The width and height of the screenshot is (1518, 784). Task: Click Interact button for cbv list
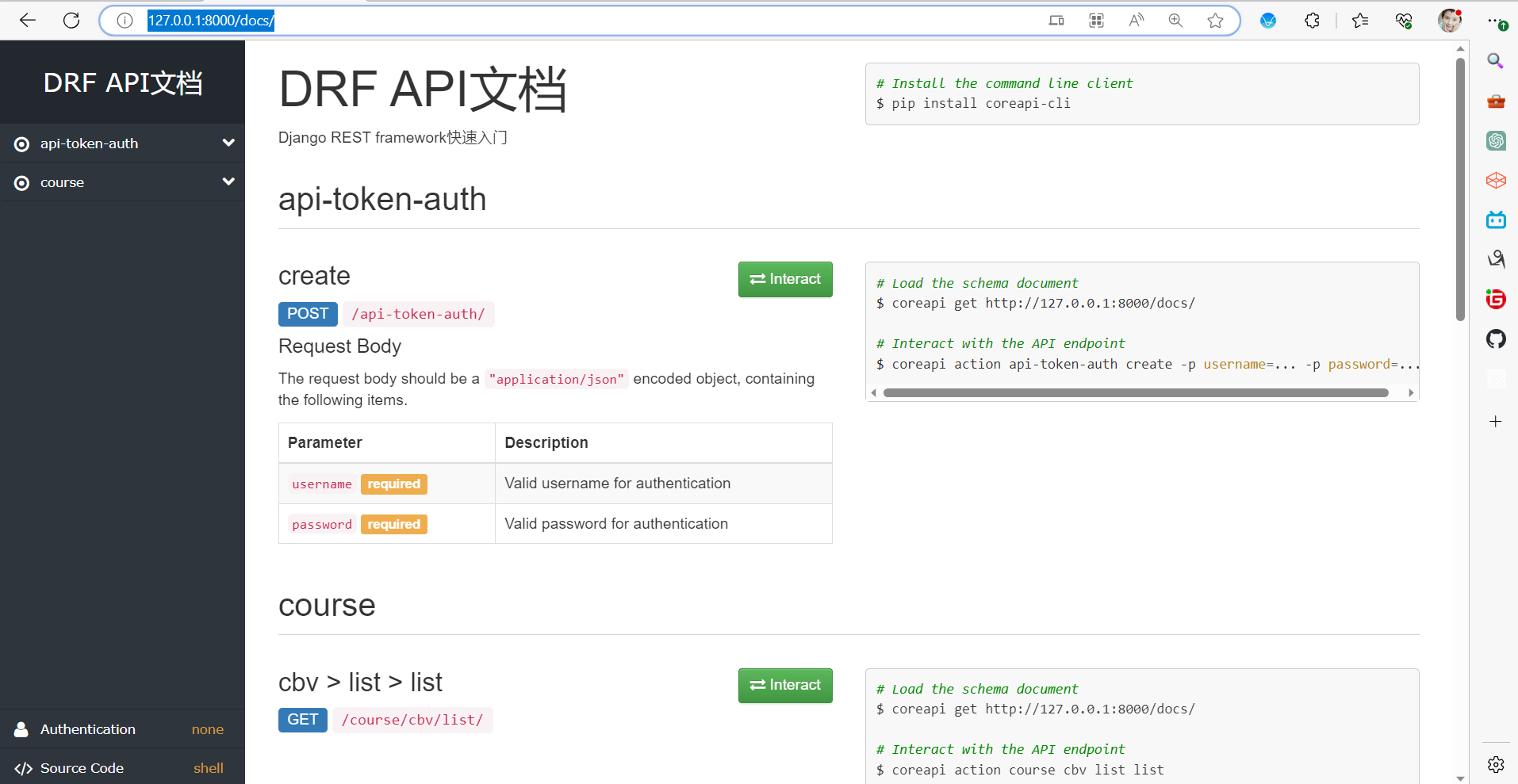point(785,685)
